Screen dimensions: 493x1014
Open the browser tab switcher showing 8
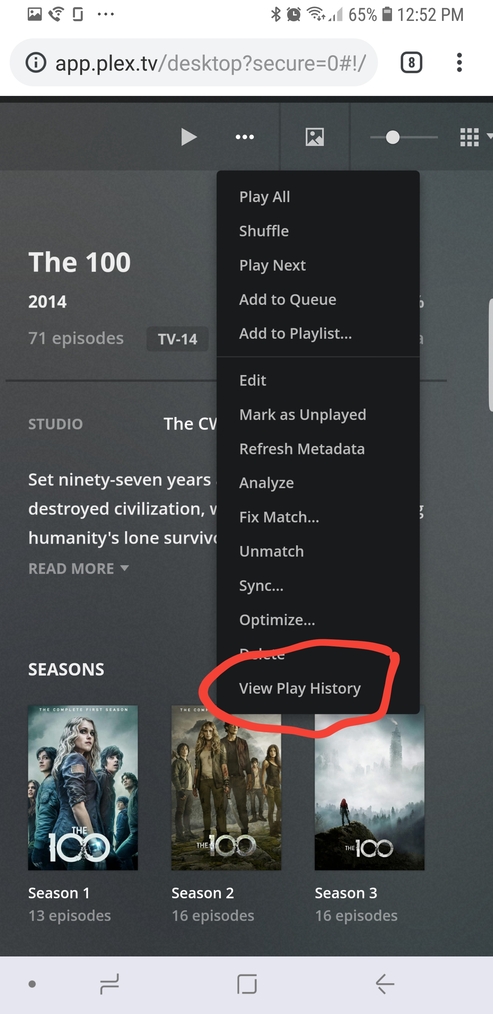coord(411,62)
